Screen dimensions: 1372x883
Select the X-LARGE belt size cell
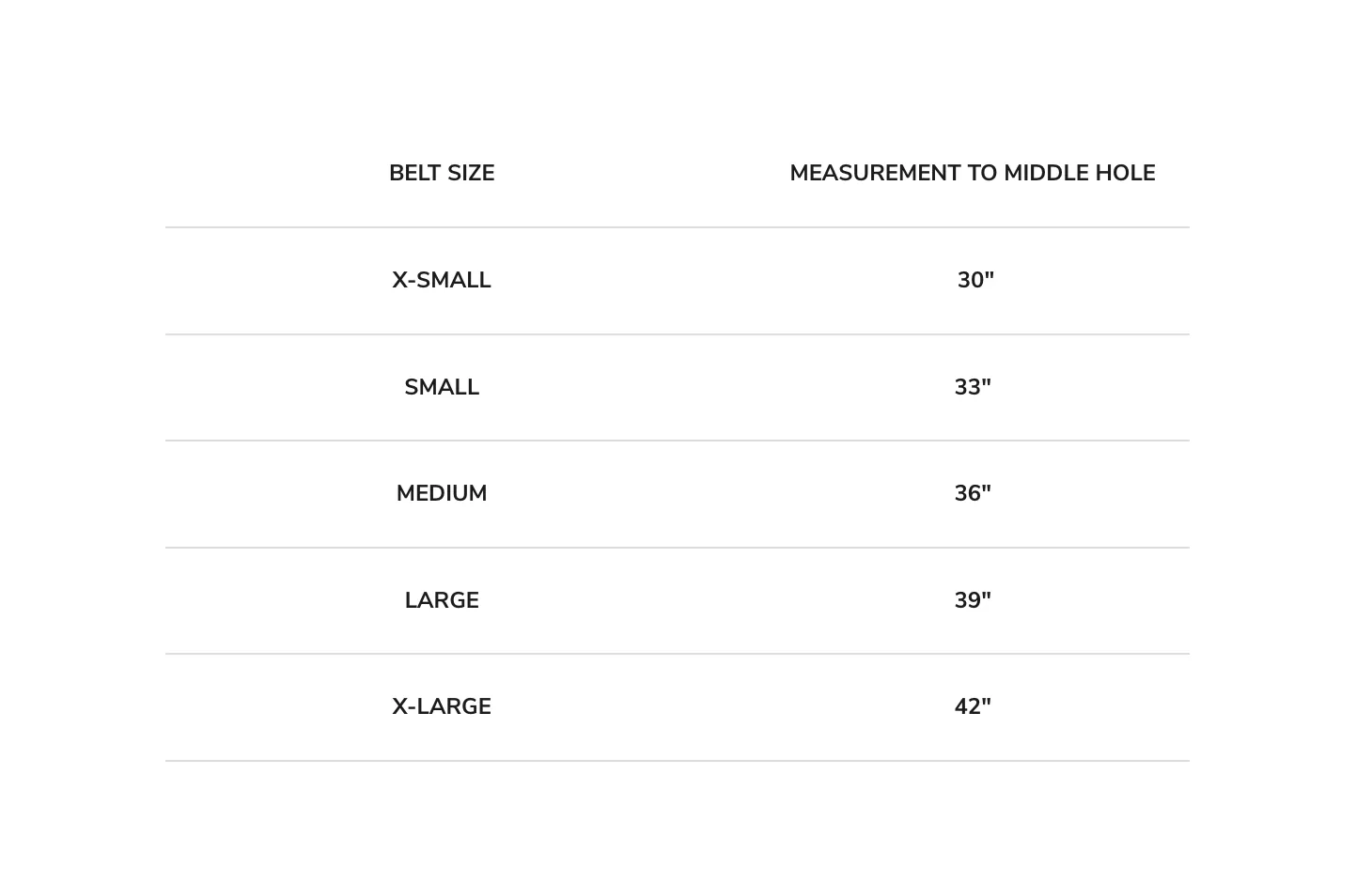(442, 706)
